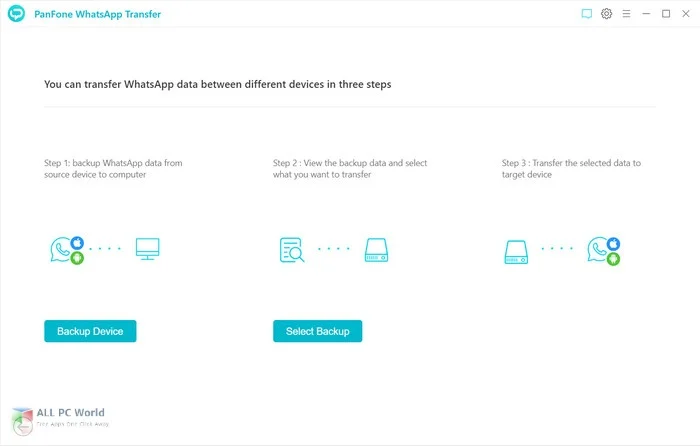This screenshot has height=446, width=700.
Task: Click the Step 3 WhatsApp target device icon
Action: (x=604, y=251)
